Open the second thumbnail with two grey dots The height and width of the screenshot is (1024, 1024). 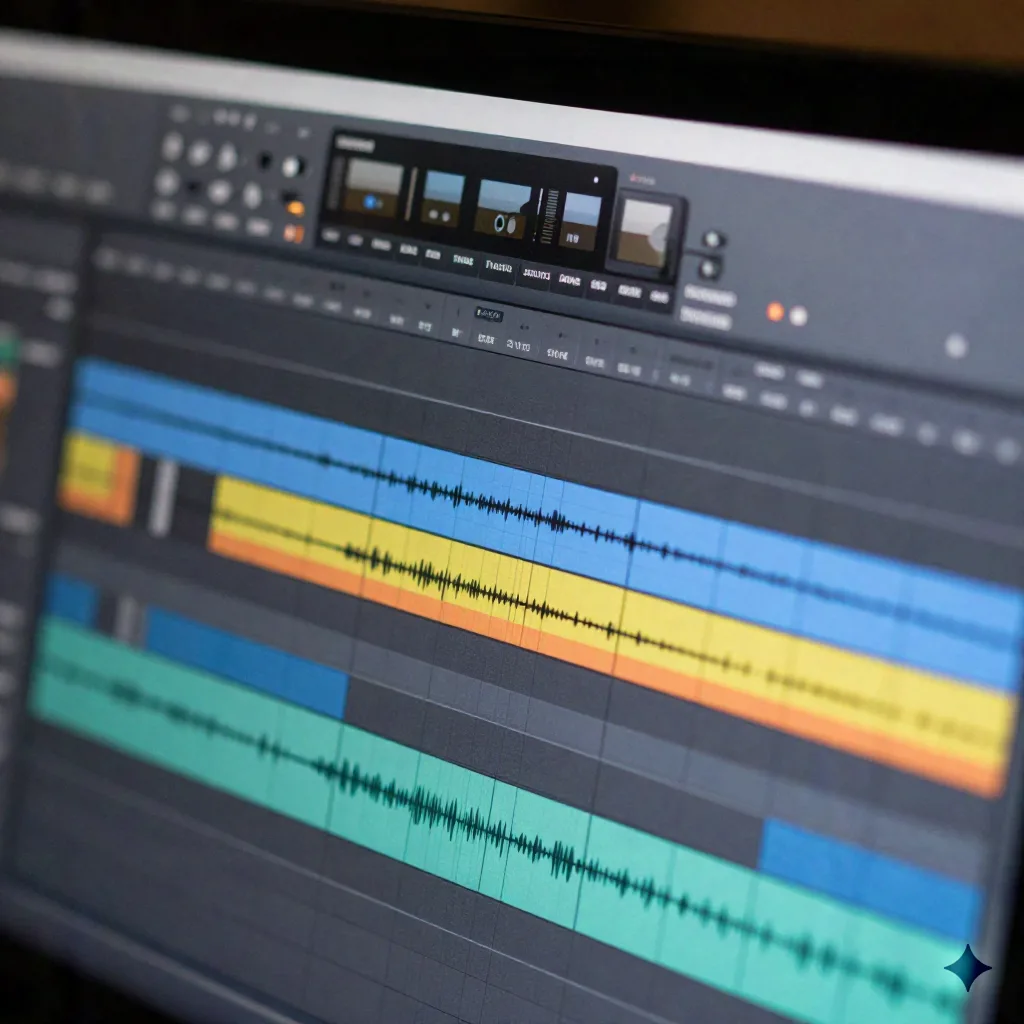point(443,199)
